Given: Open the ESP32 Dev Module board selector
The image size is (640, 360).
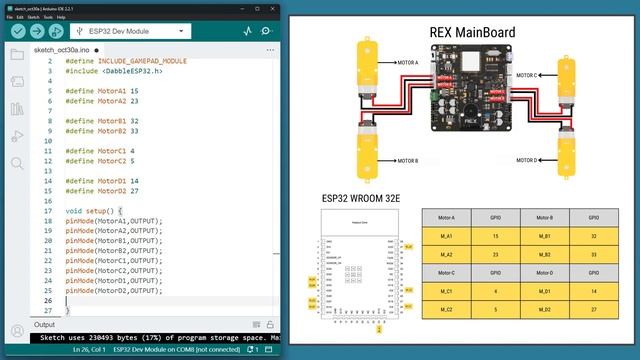Looking at the screenshot, I should tap(130, 31).
